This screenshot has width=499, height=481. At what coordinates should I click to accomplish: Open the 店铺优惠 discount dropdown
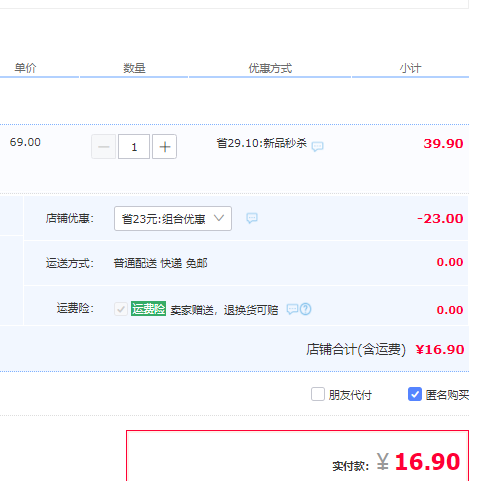click(173, 219)
